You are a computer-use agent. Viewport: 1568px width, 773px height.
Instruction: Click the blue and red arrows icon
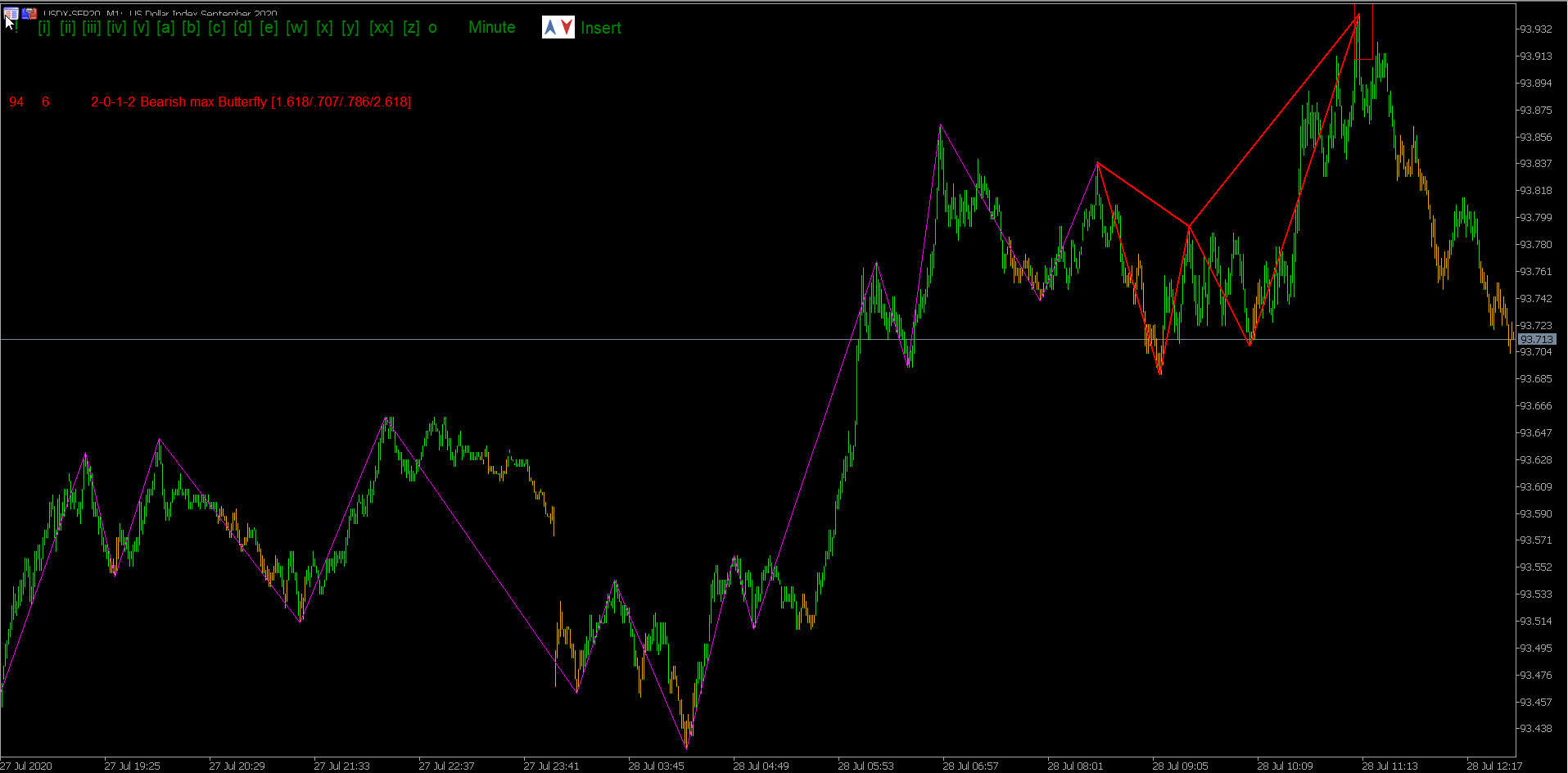click(558, 27)
